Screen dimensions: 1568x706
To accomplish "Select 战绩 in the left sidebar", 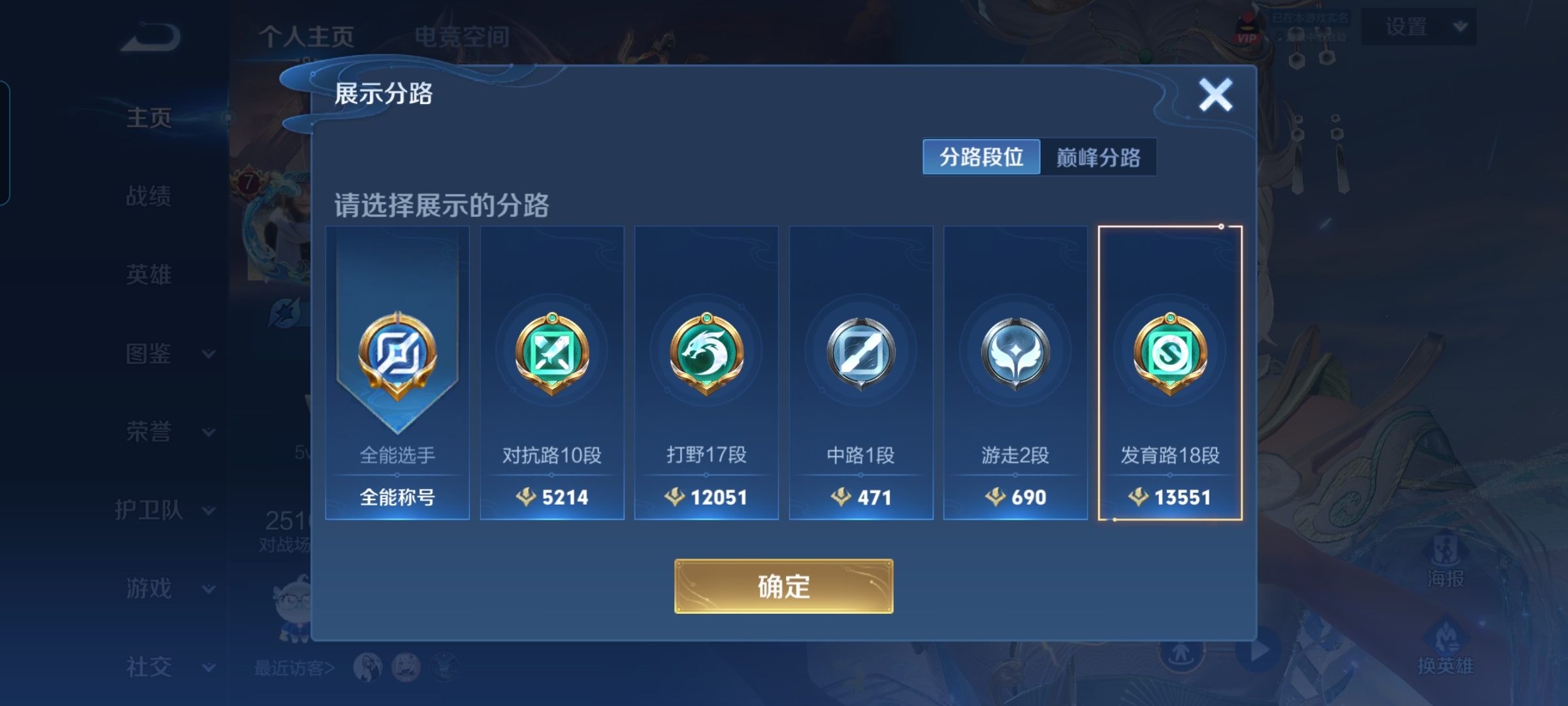I will click(148, 196).
